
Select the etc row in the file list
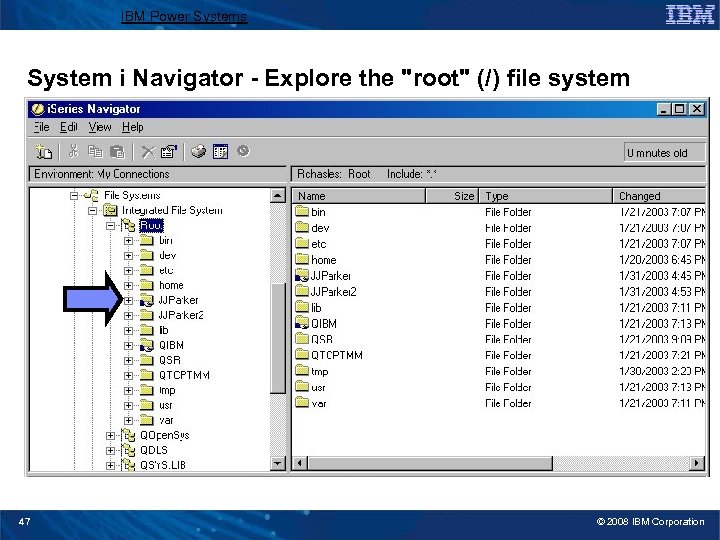[500, 244]
